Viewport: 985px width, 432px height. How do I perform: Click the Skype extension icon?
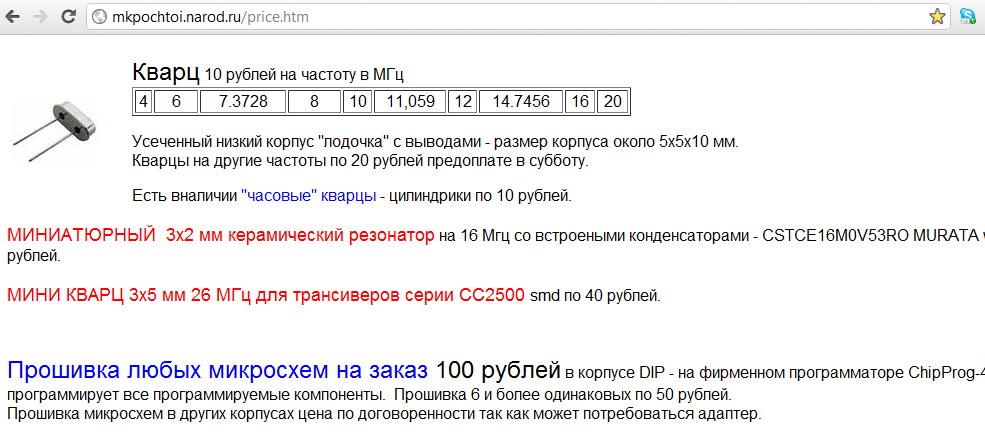point(968,17)
